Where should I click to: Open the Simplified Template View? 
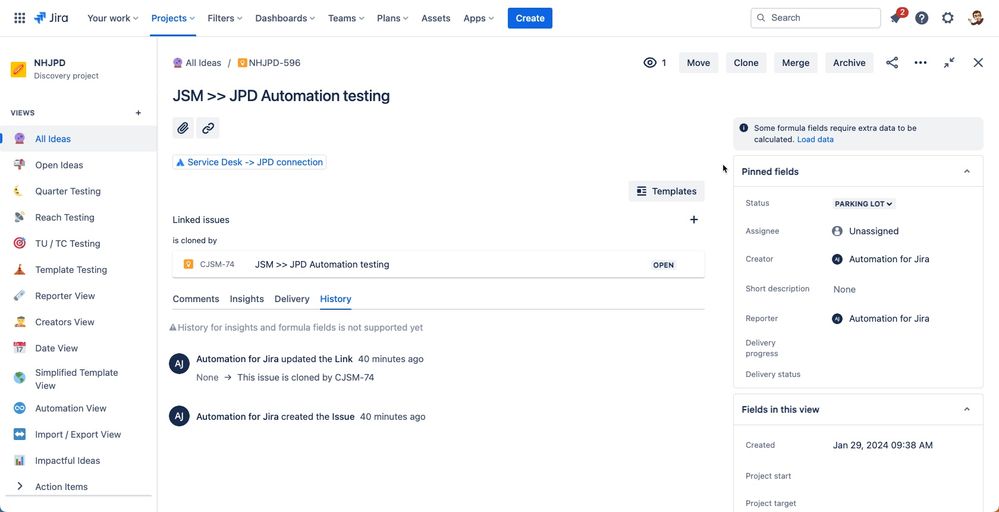pos(78,378)
